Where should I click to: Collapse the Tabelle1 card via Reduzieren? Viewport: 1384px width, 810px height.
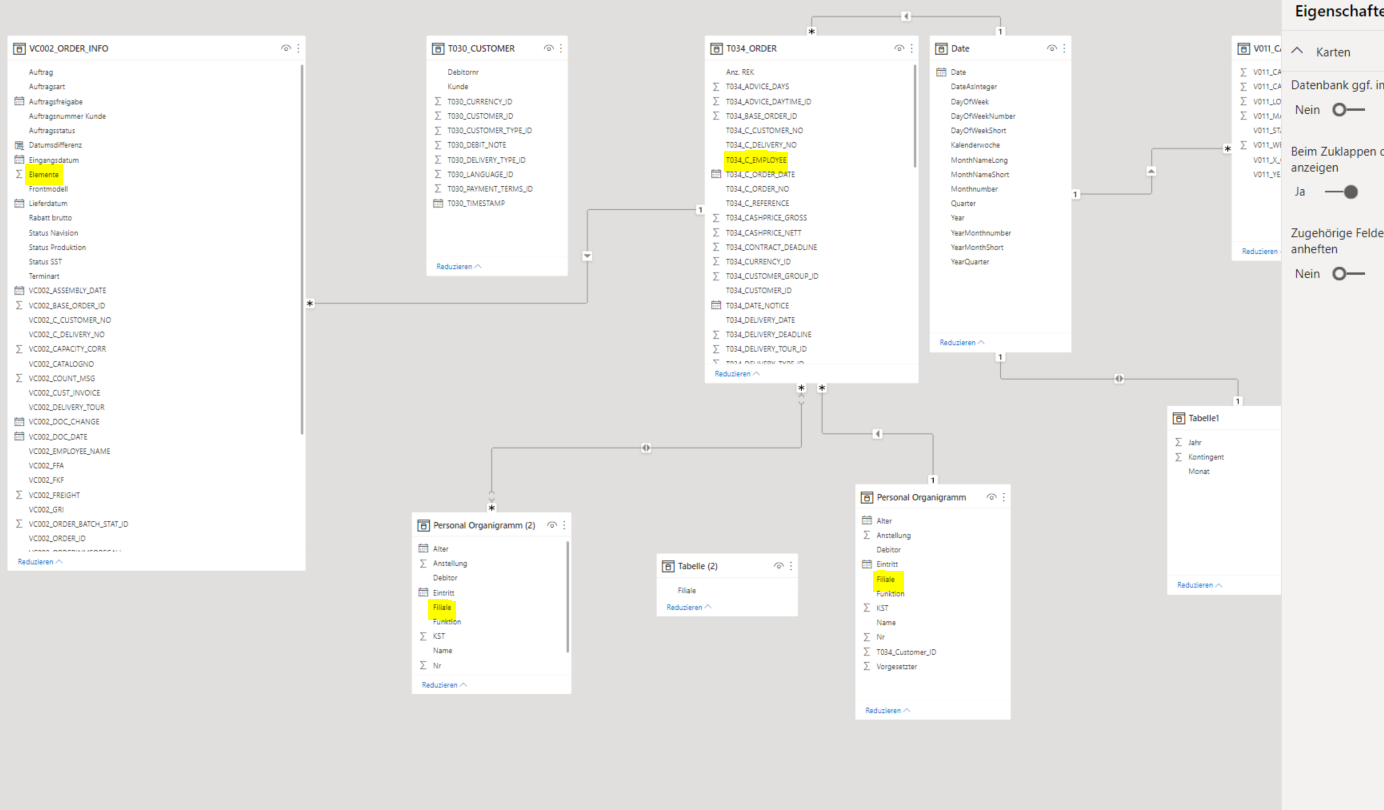tap(1200, 585)
